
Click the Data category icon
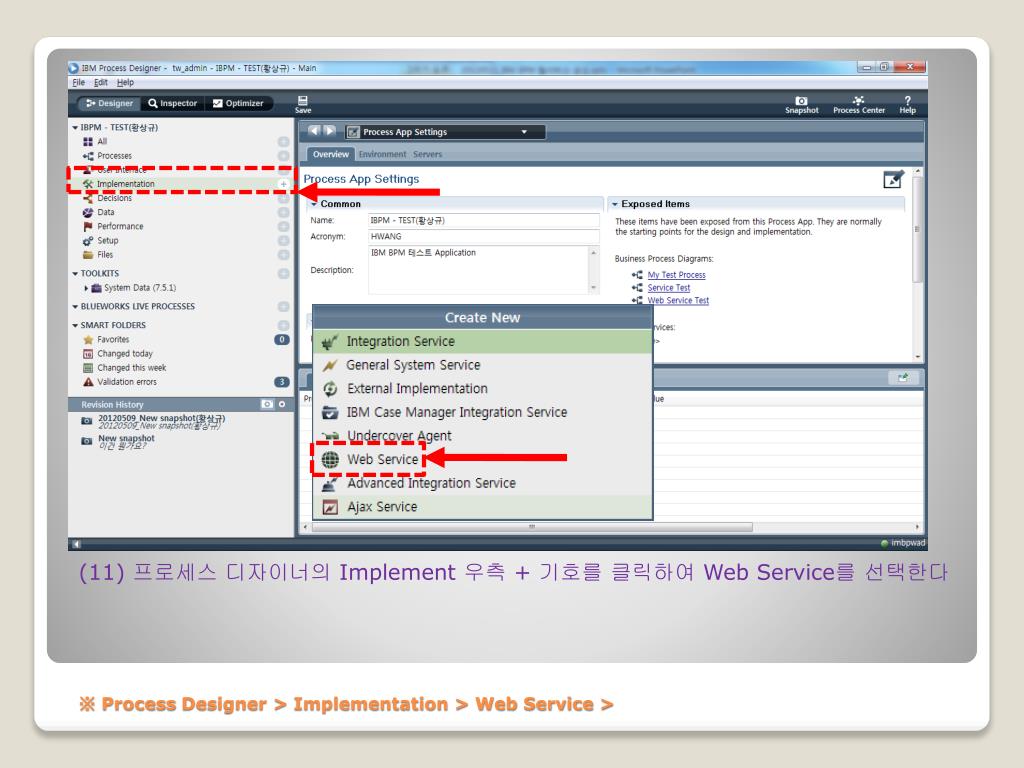(x=88, y=212)
